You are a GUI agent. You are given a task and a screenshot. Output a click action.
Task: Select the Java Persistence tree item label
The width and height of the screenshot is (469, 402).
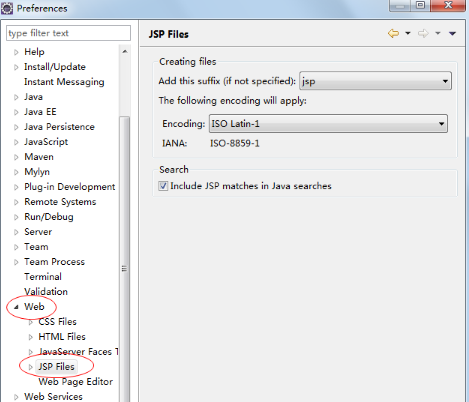[x=59, y=127]
